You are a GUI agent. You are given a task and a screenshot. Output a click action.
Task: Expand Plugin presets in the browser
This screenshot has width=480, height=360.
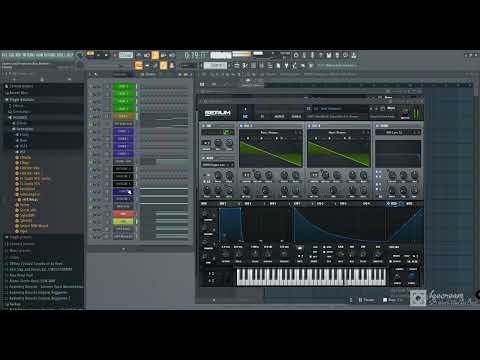(21, 237)
